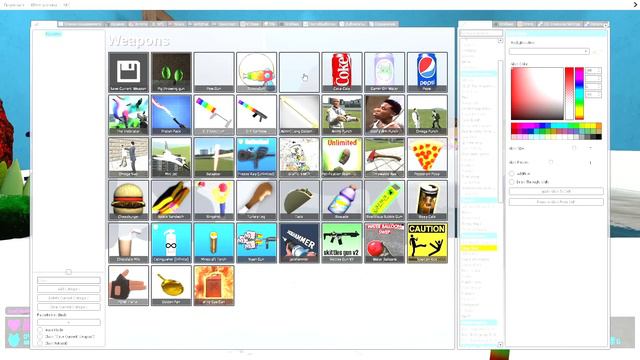
Task: Select the Taco weapon tile
Action: pyautogui.click(x=299, y=200)
